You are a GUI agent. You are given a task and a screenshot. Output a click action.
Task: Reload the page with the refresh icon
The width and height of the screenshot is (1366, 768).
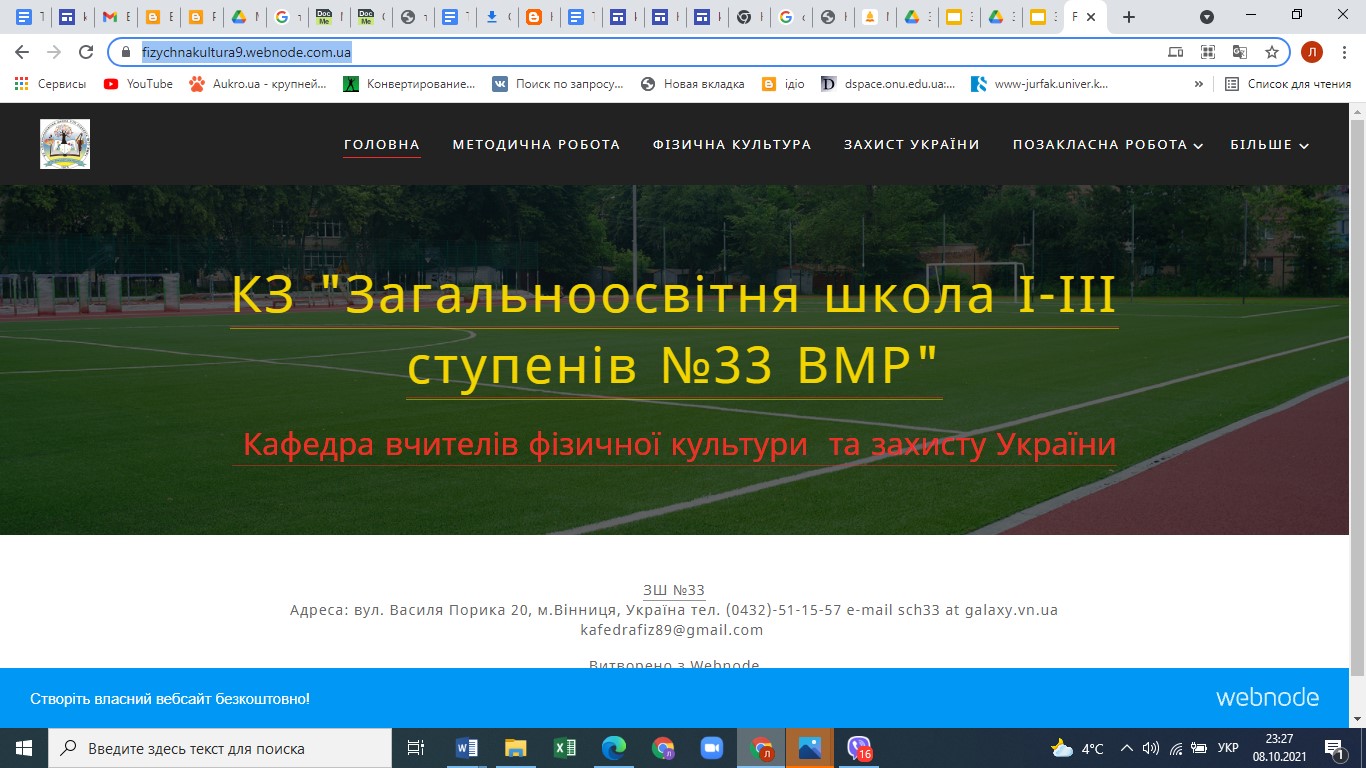pyautogui.click(x=86, y=52)
